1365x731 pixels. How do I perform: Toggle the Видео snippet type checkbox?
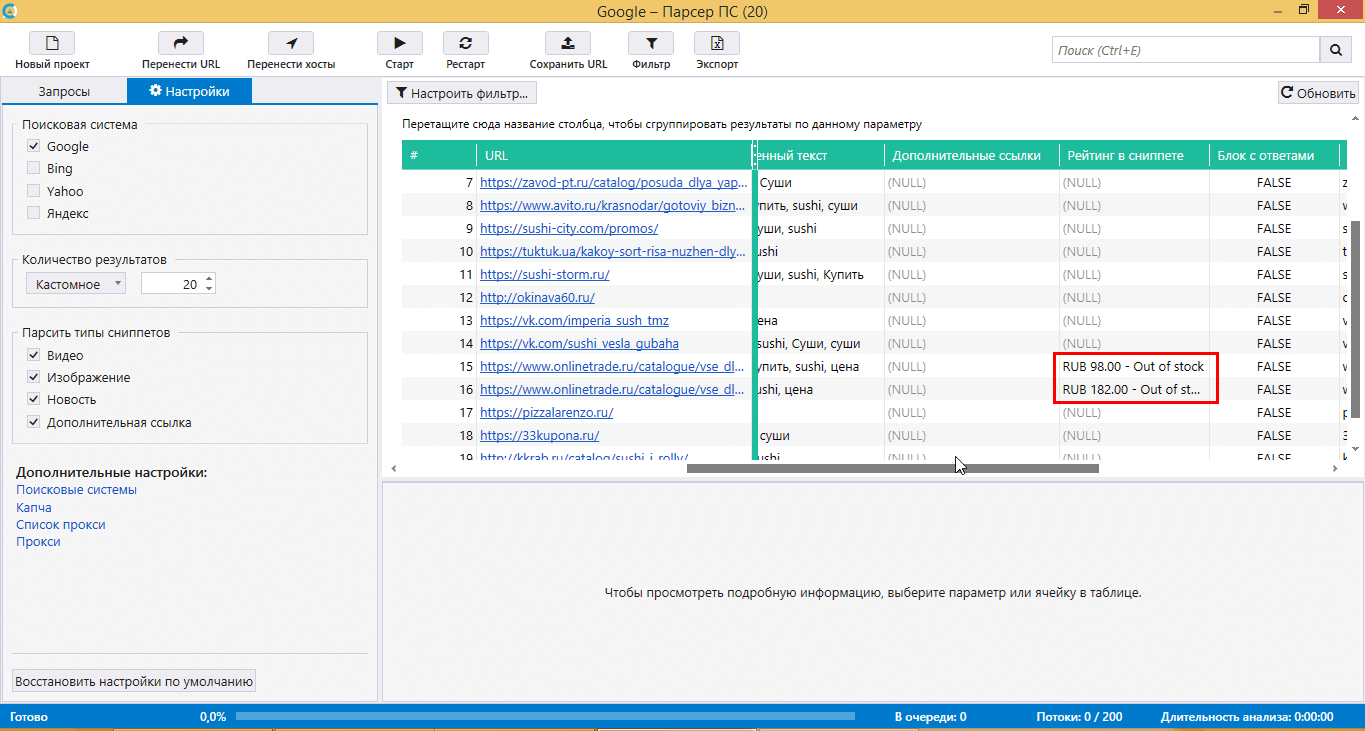point(33,355)
